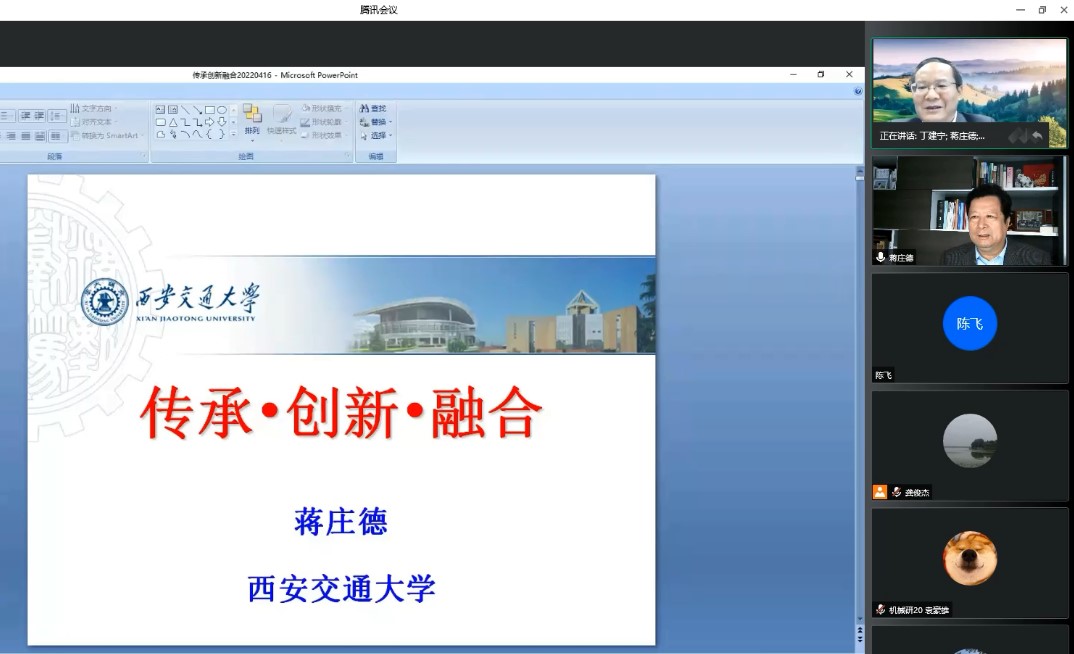Click the PowerPoint help question mark icon
This screenshot has height=654, width=1074.
click(857, 91)
